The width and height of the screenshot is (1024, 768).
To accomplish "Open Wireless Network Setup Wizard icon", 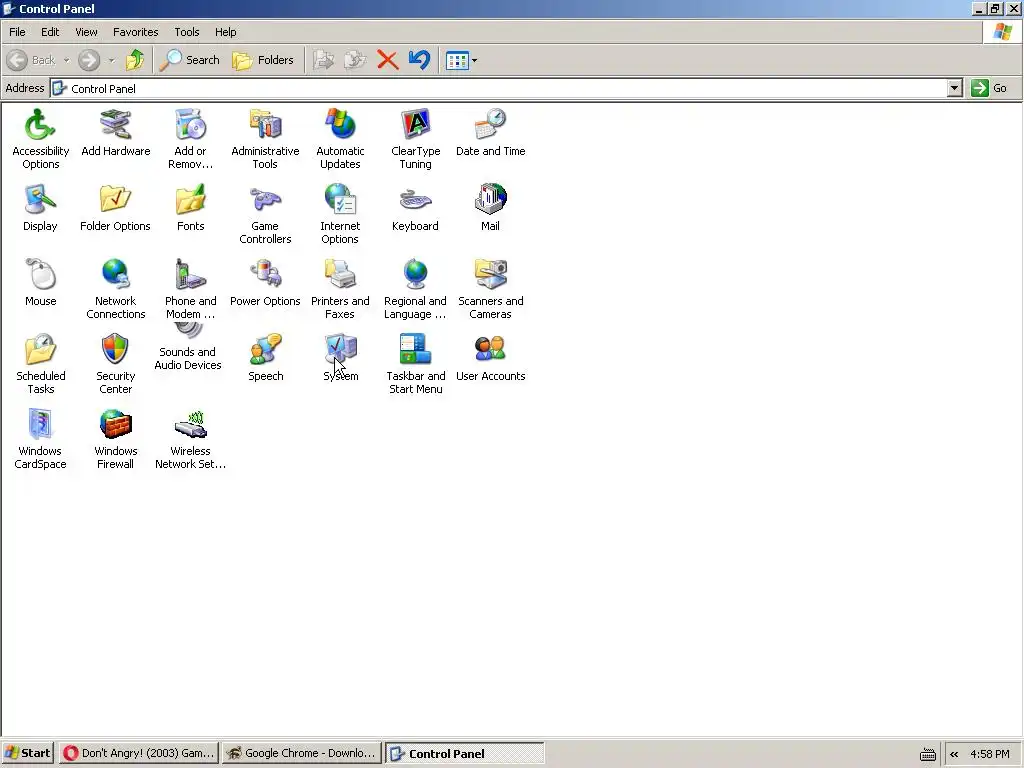I will click(x=190, y=424).
